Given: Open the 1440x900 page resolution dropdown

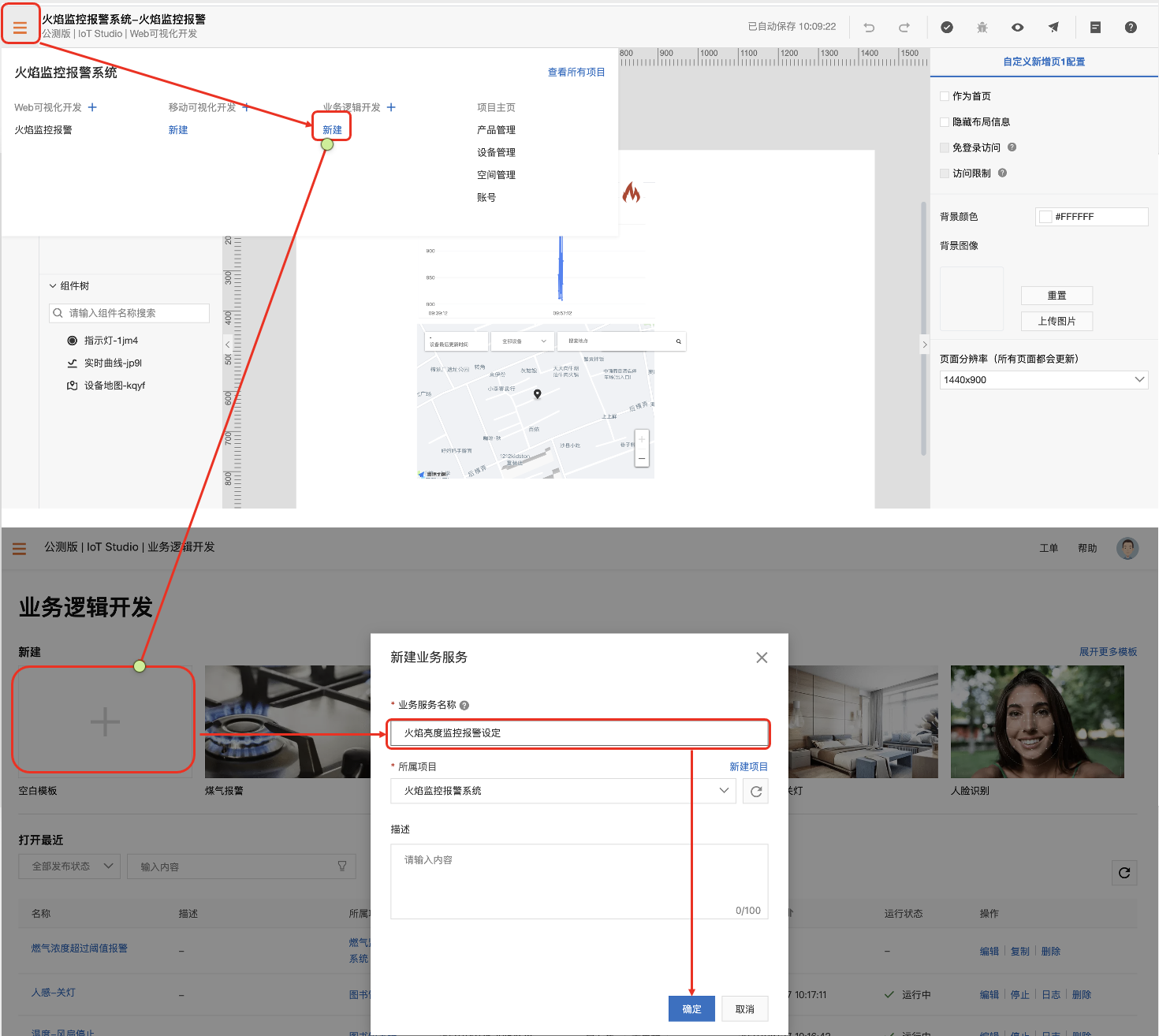Looking at the screenshot, I should (1044, 380).
